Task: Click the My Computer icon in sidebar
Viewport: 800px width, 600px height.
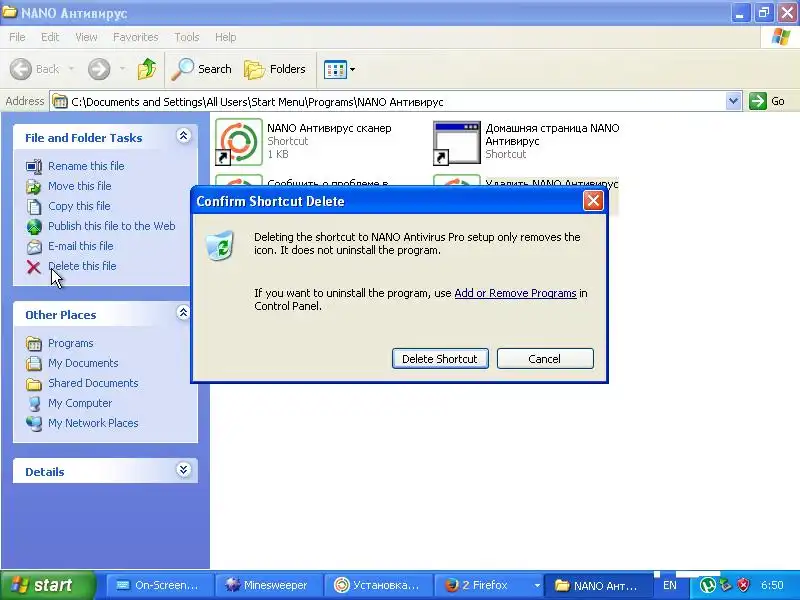Action: (x=34, y=403)
